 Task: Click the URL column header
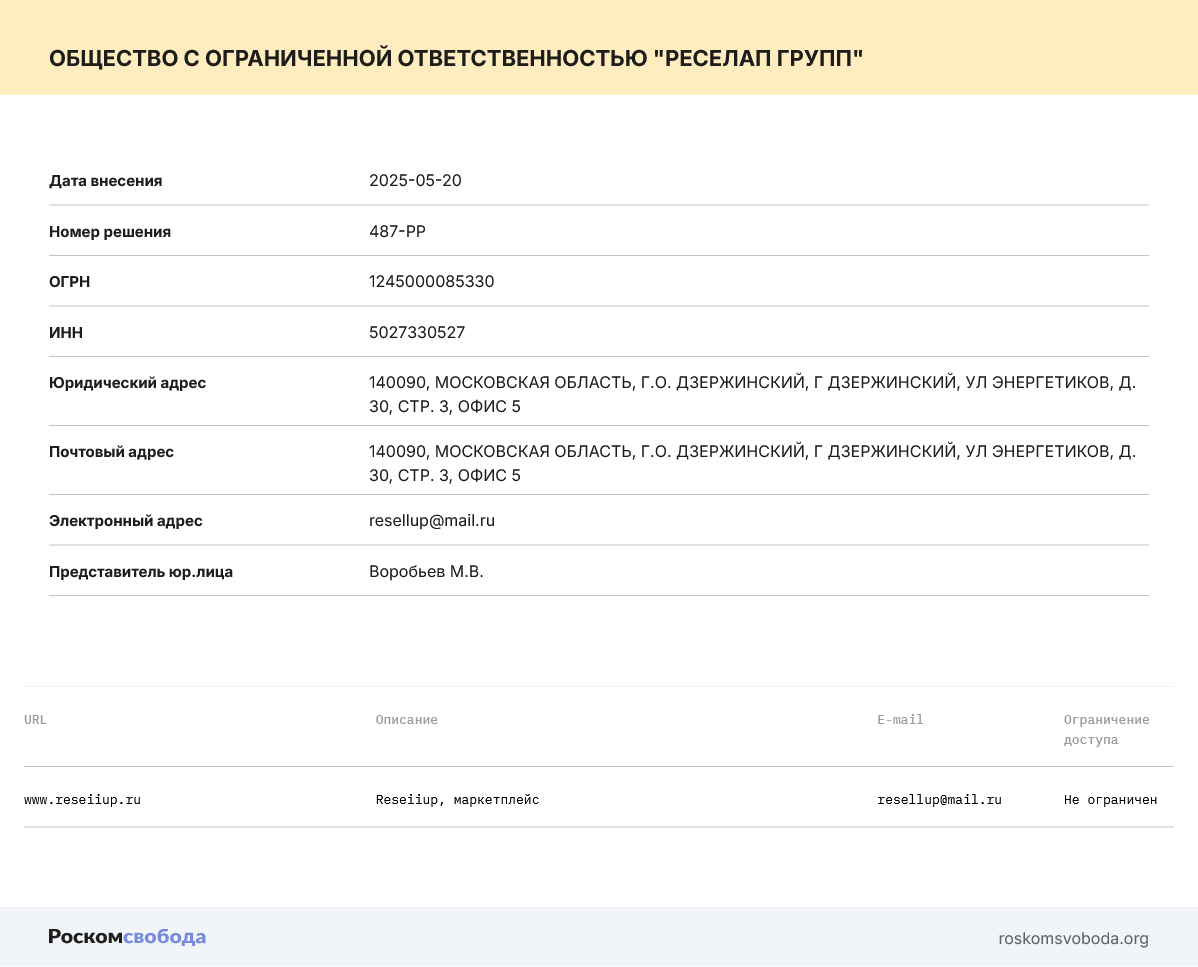tap(35, 720)
